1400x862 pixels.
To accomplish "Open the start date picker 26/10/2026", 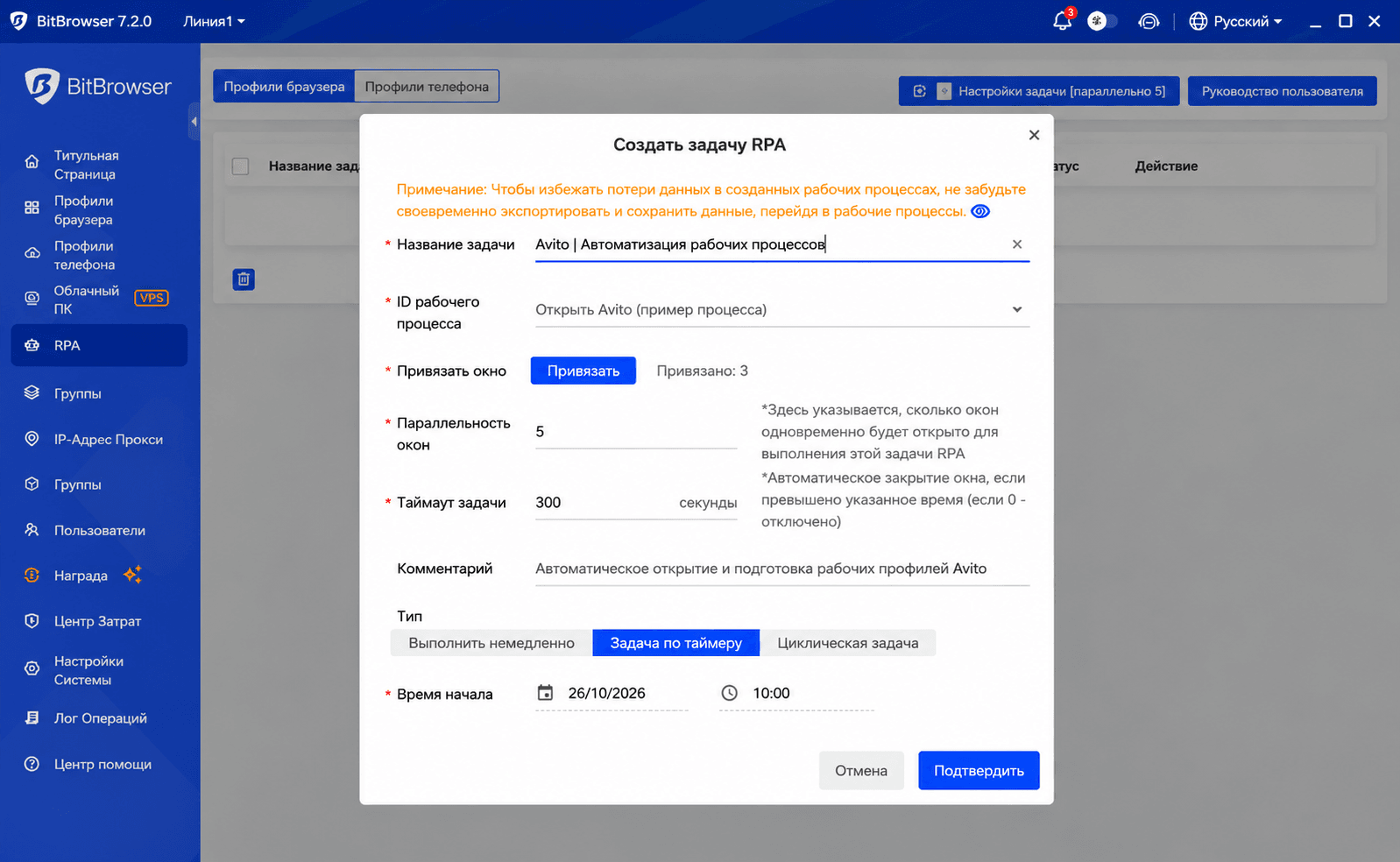I will click(612, 693).
